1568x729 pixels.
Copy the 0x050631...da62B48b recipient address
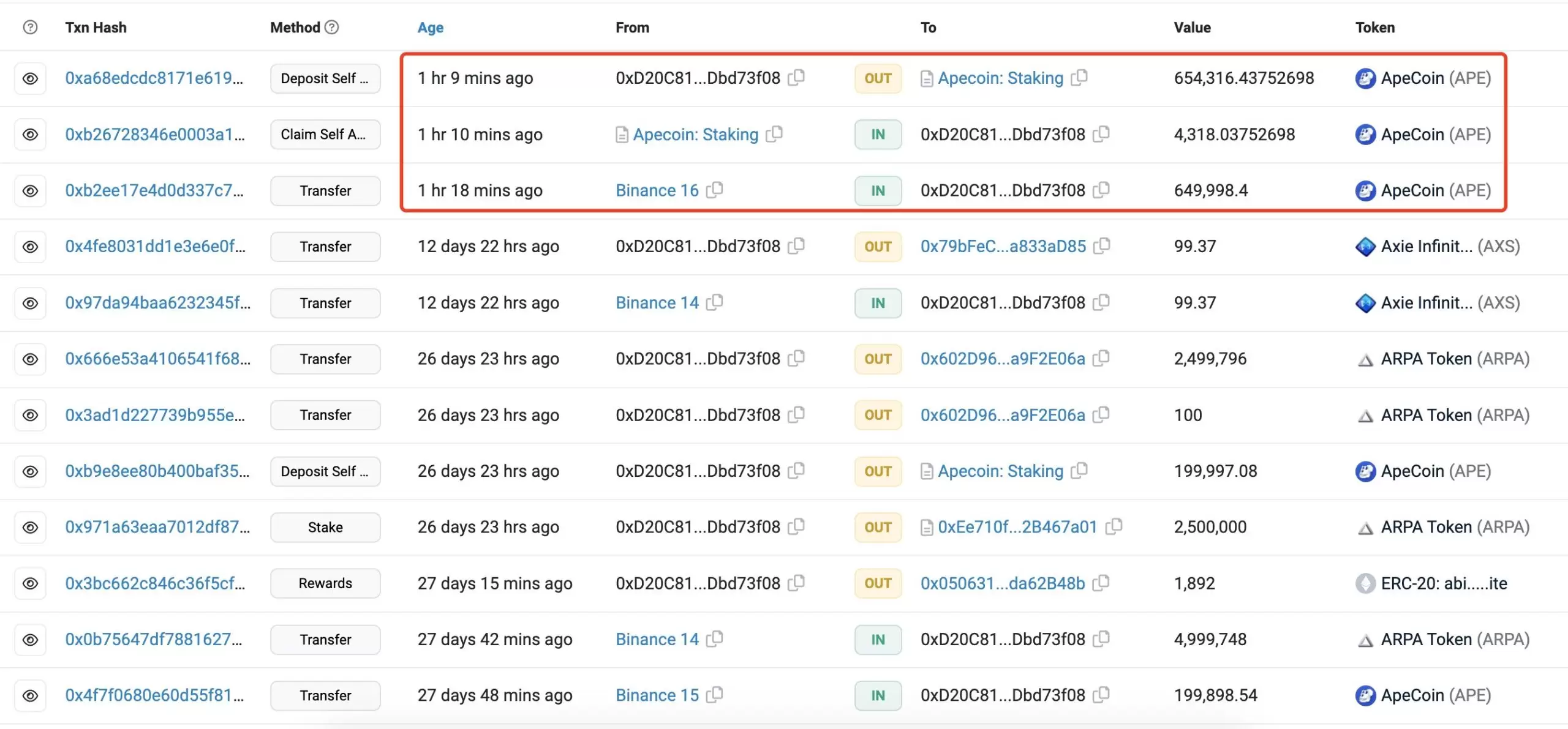(1101, 583)
